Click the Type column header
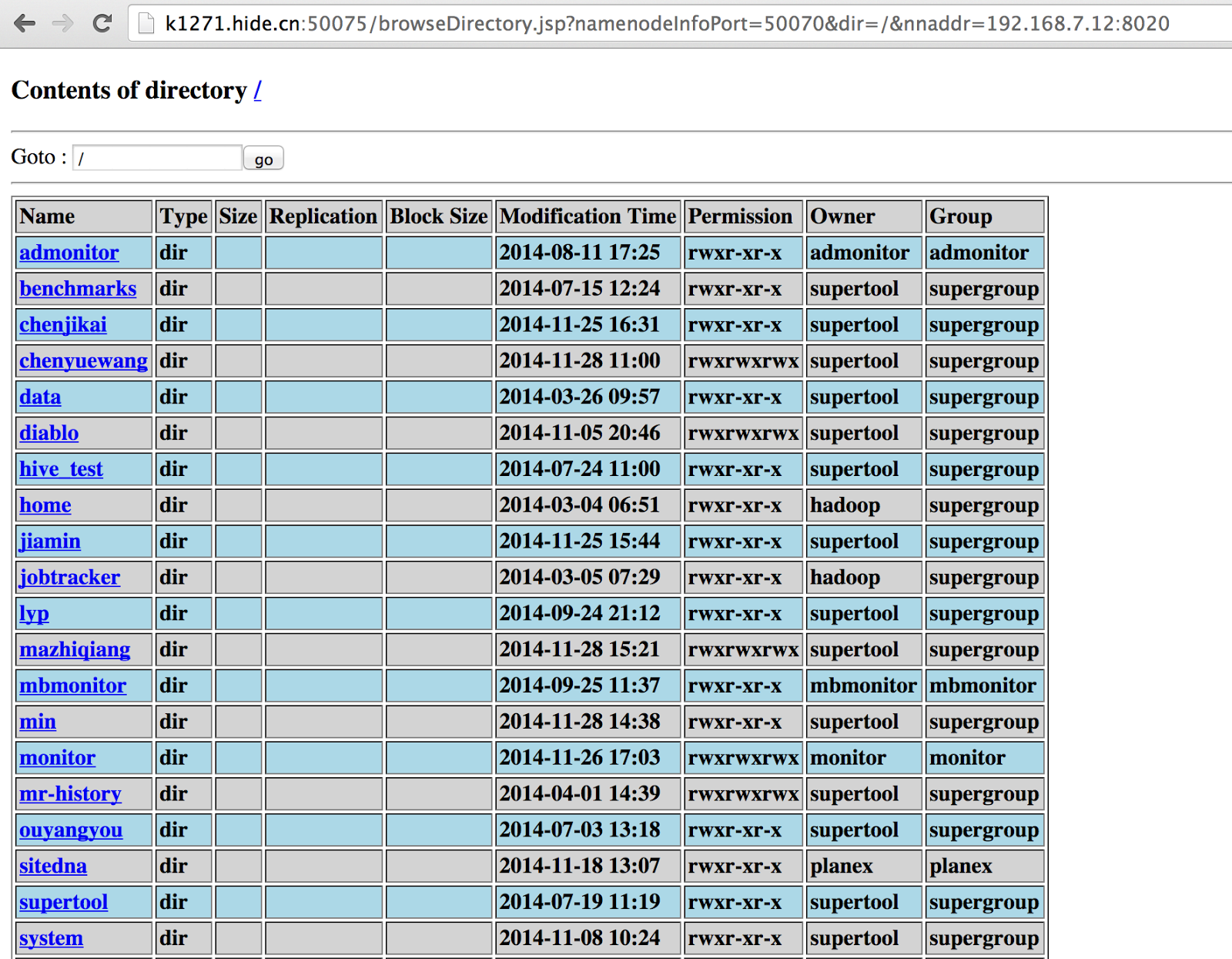Viewport: 1232px width, 959px height. point(184,216)
